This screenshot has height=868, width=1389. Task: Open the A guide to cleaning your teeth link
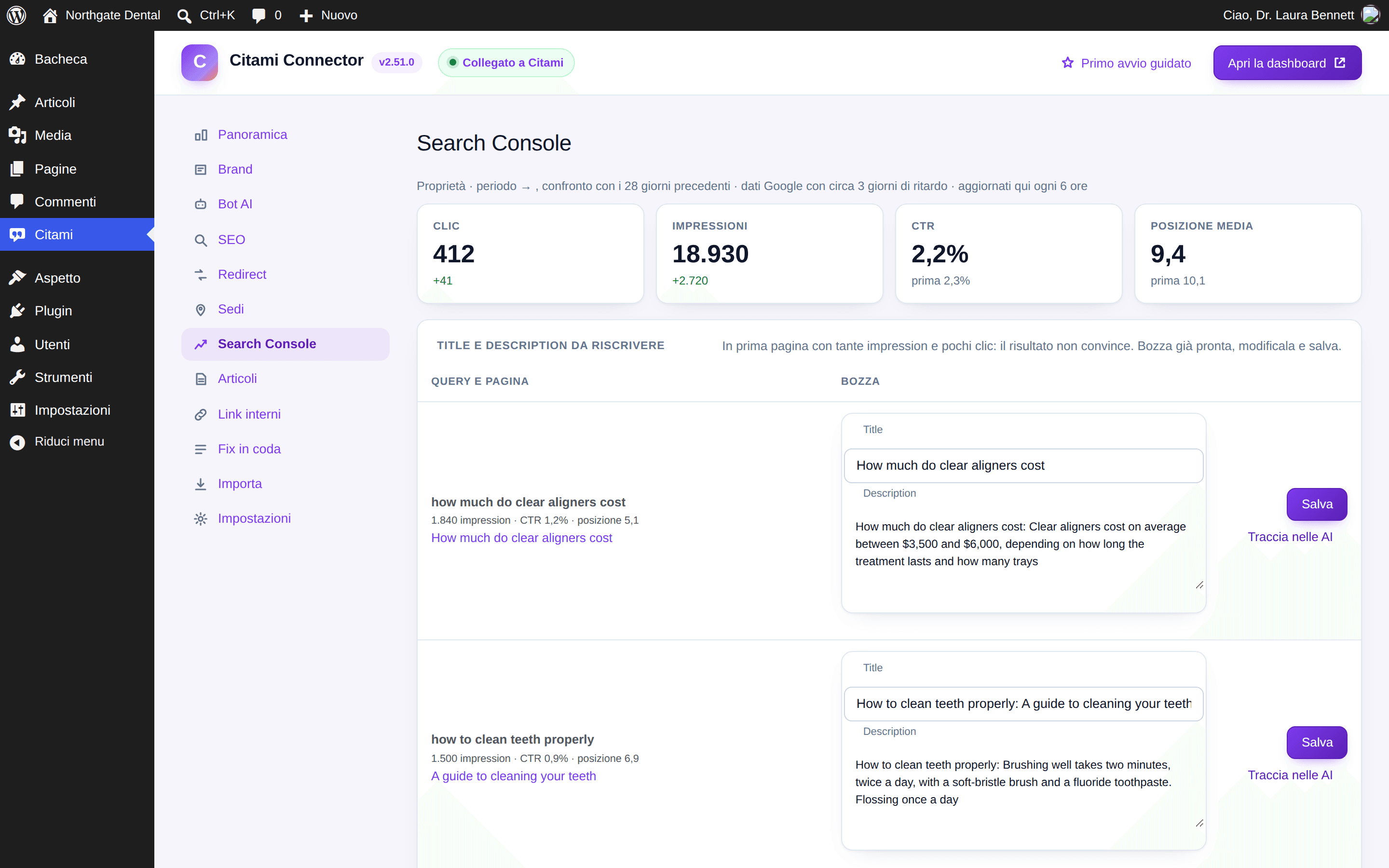(513, 776)
